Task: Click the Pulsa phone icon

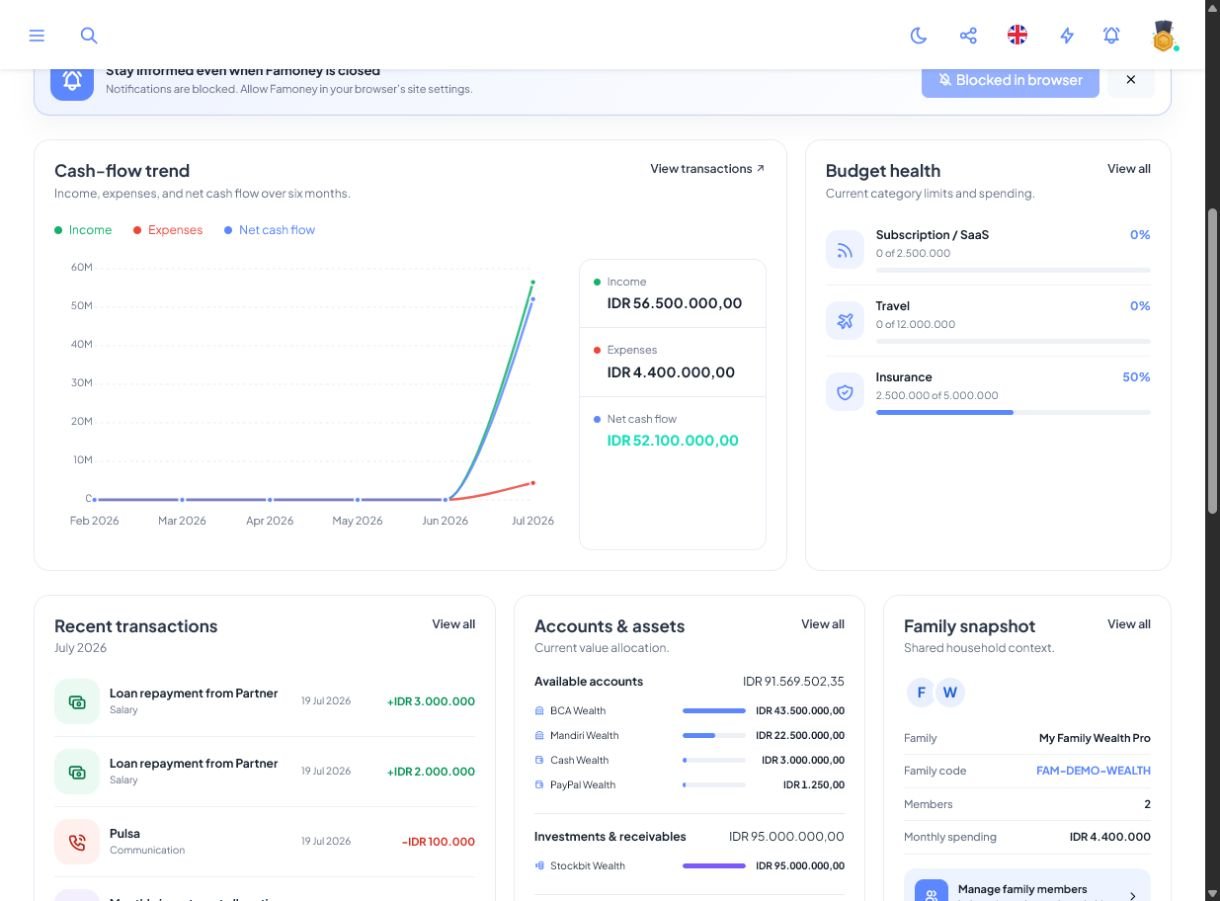Action: [77, 842]
